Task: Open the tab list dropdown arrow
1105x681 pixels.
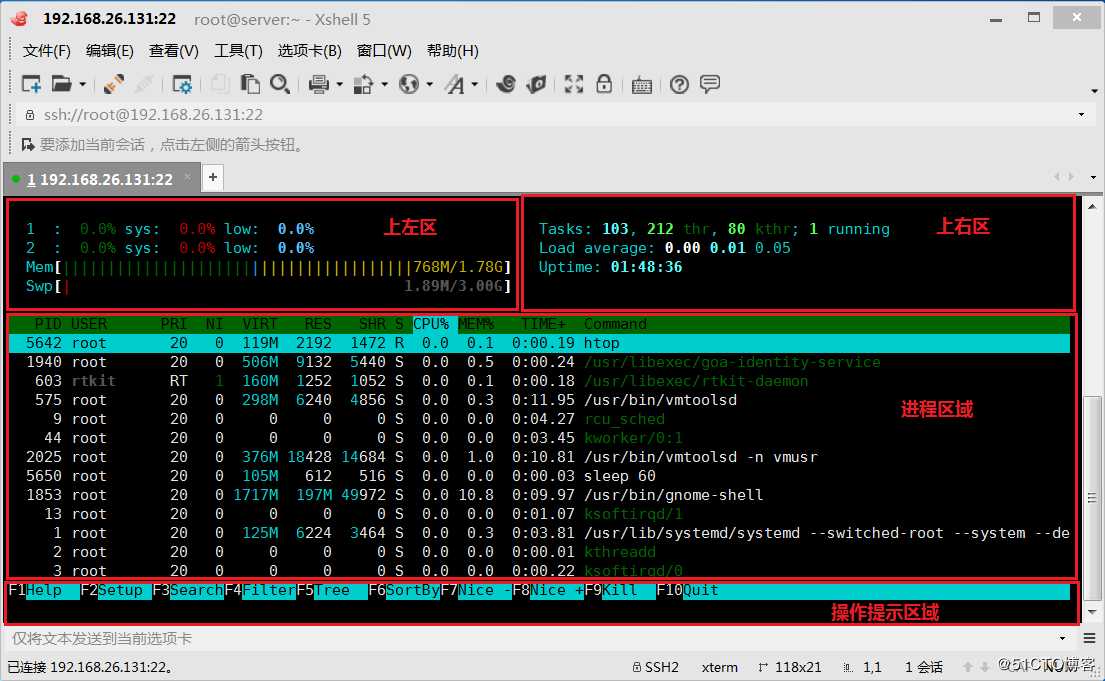Action: click(x=1093, y=178)
